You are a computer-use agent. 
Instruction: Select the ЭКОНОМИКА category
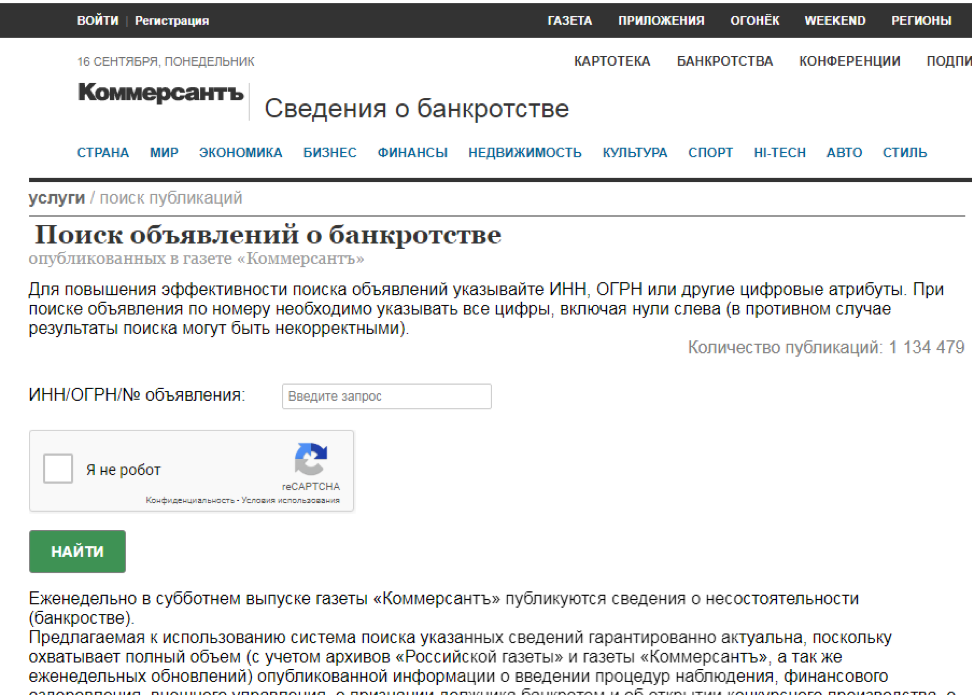[x=241, y=153]
